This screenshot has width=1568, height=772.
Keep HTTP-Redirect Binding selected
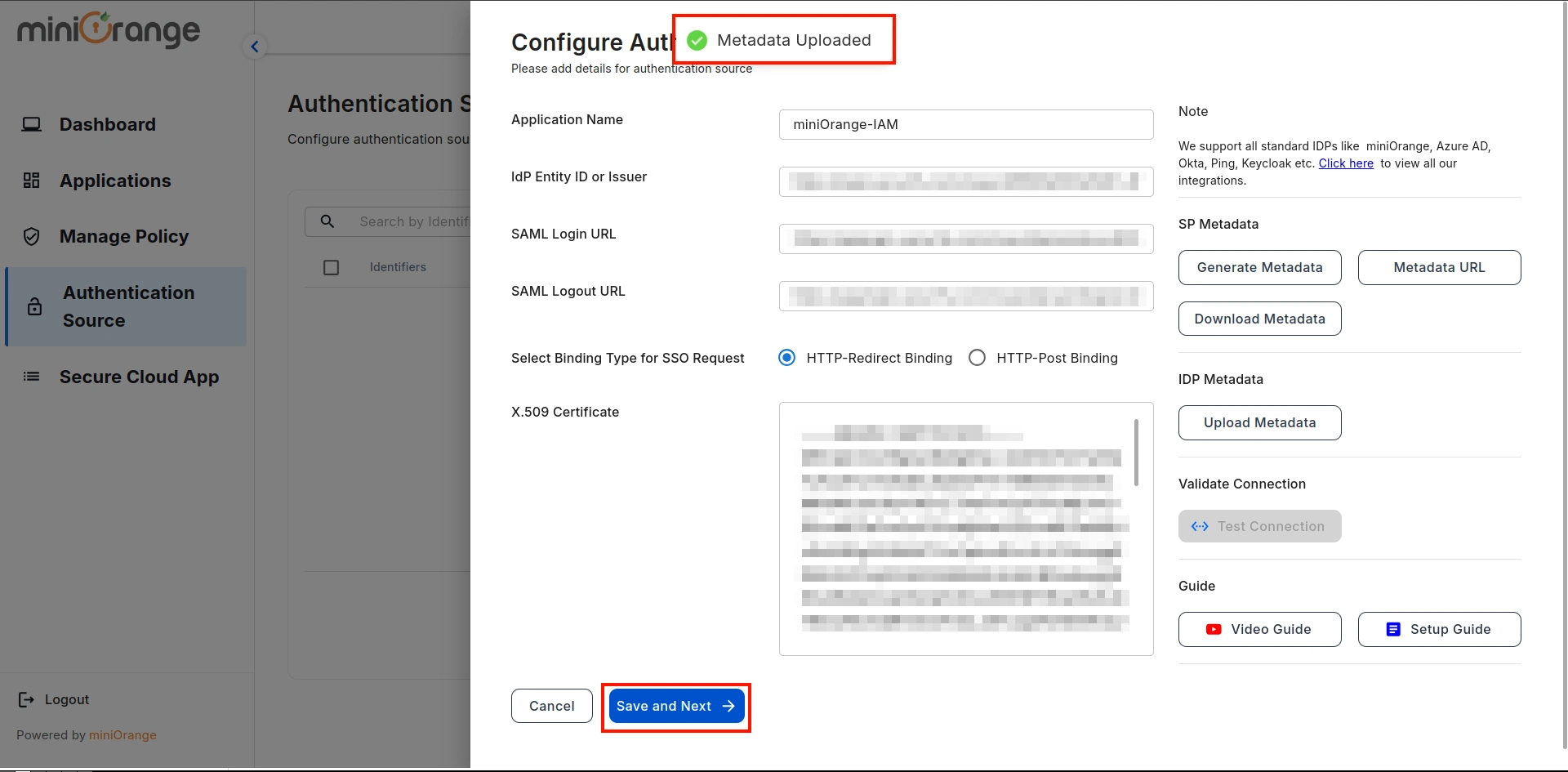pos(786,357)
